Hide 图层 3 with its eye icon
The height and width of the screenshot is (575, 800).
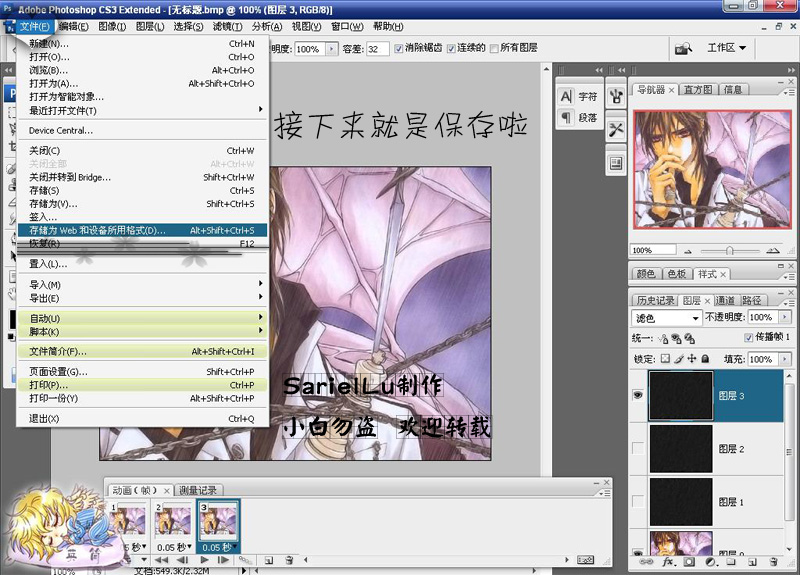pyautogui.click(x=638, y=395)
